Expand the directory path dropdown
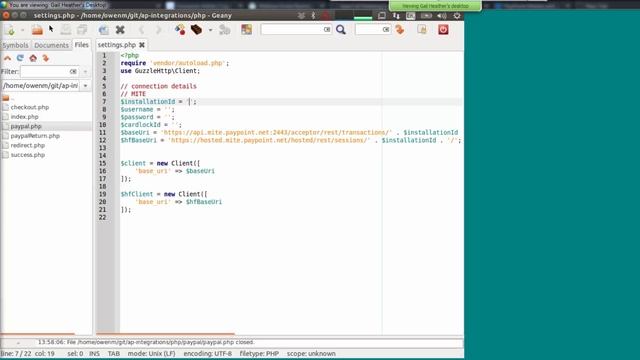640x360 pixels. coord(85,86)
